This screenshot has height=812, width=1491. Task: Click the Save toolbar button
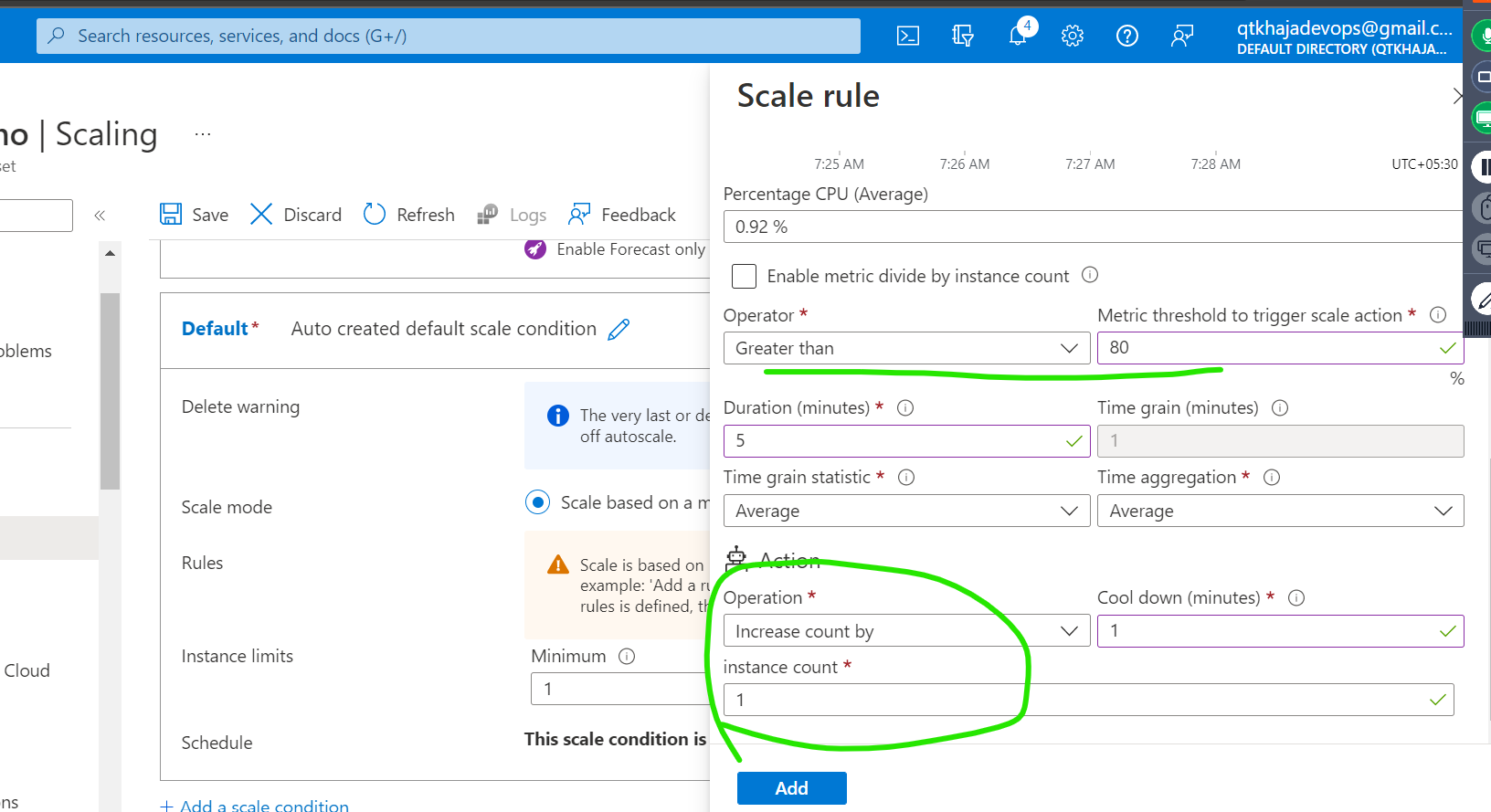[x=194, y=215]
